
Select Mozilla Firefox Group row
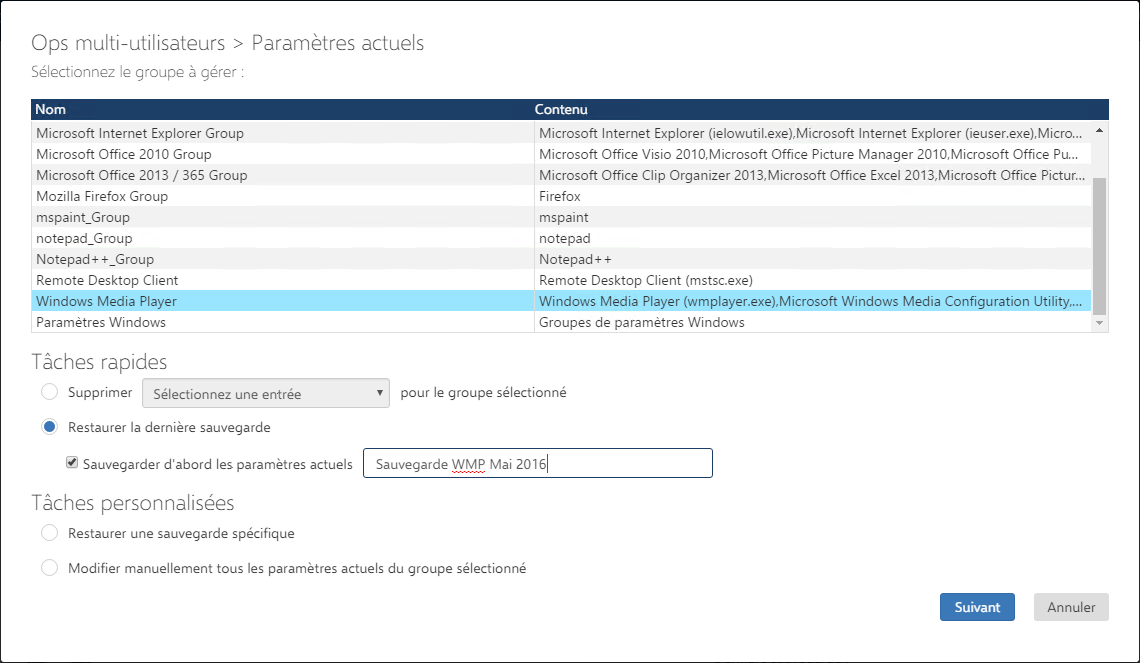click(x=561, y=196)
